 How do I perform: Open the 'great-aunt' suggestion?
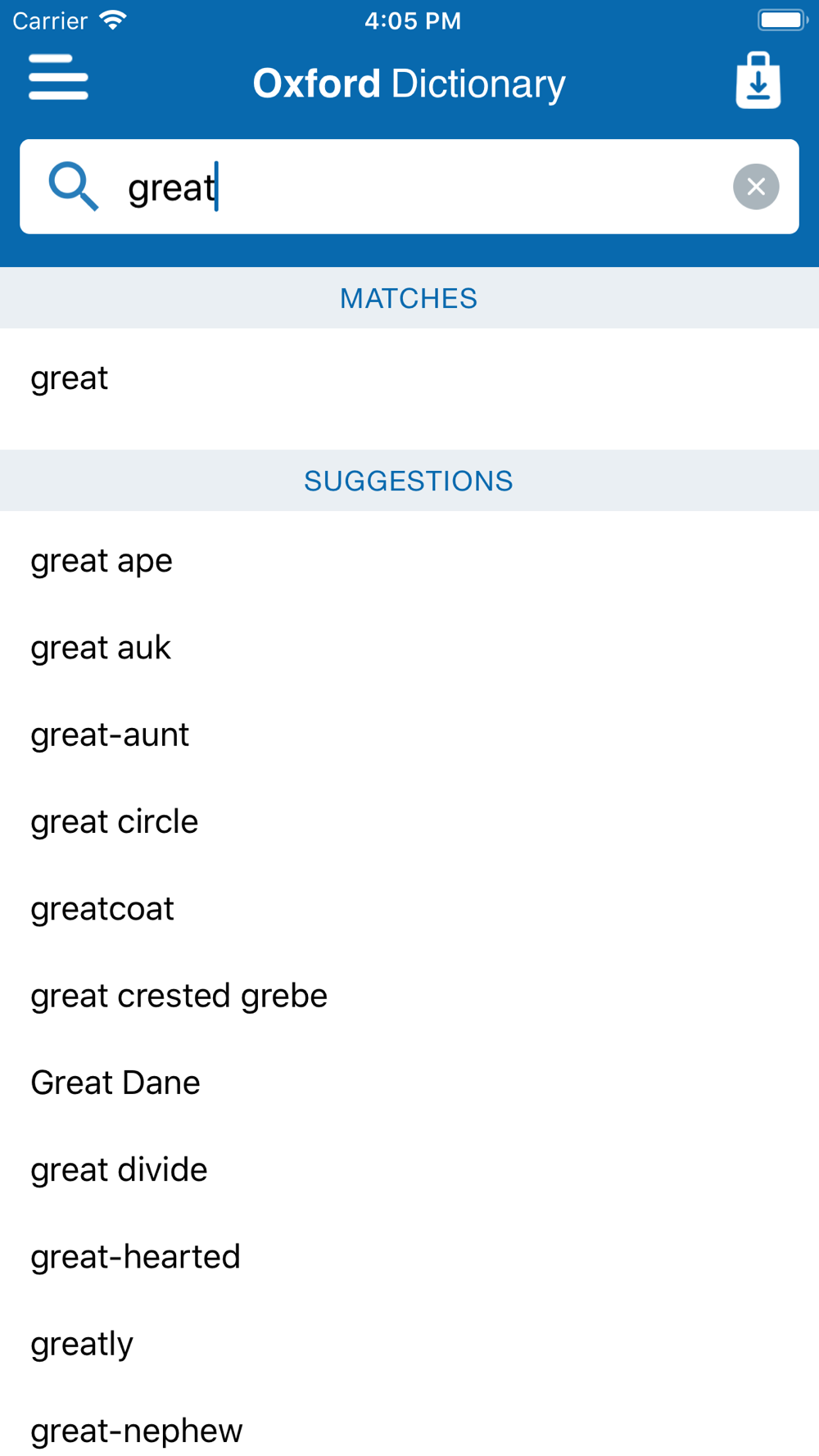(409, 735)
